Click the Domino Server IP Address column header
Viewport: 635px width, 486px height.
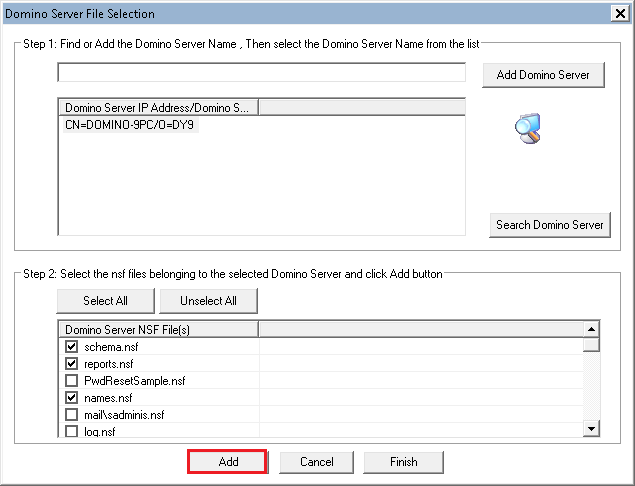pos(158,108)
